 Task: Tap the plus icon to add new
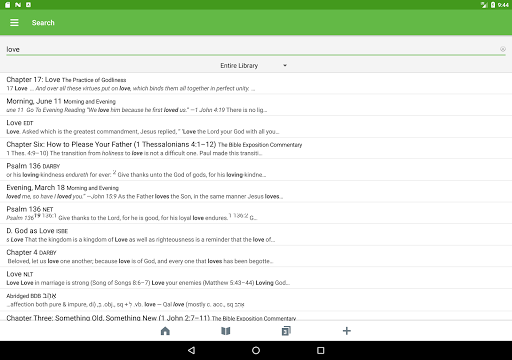tap(347, 331)
